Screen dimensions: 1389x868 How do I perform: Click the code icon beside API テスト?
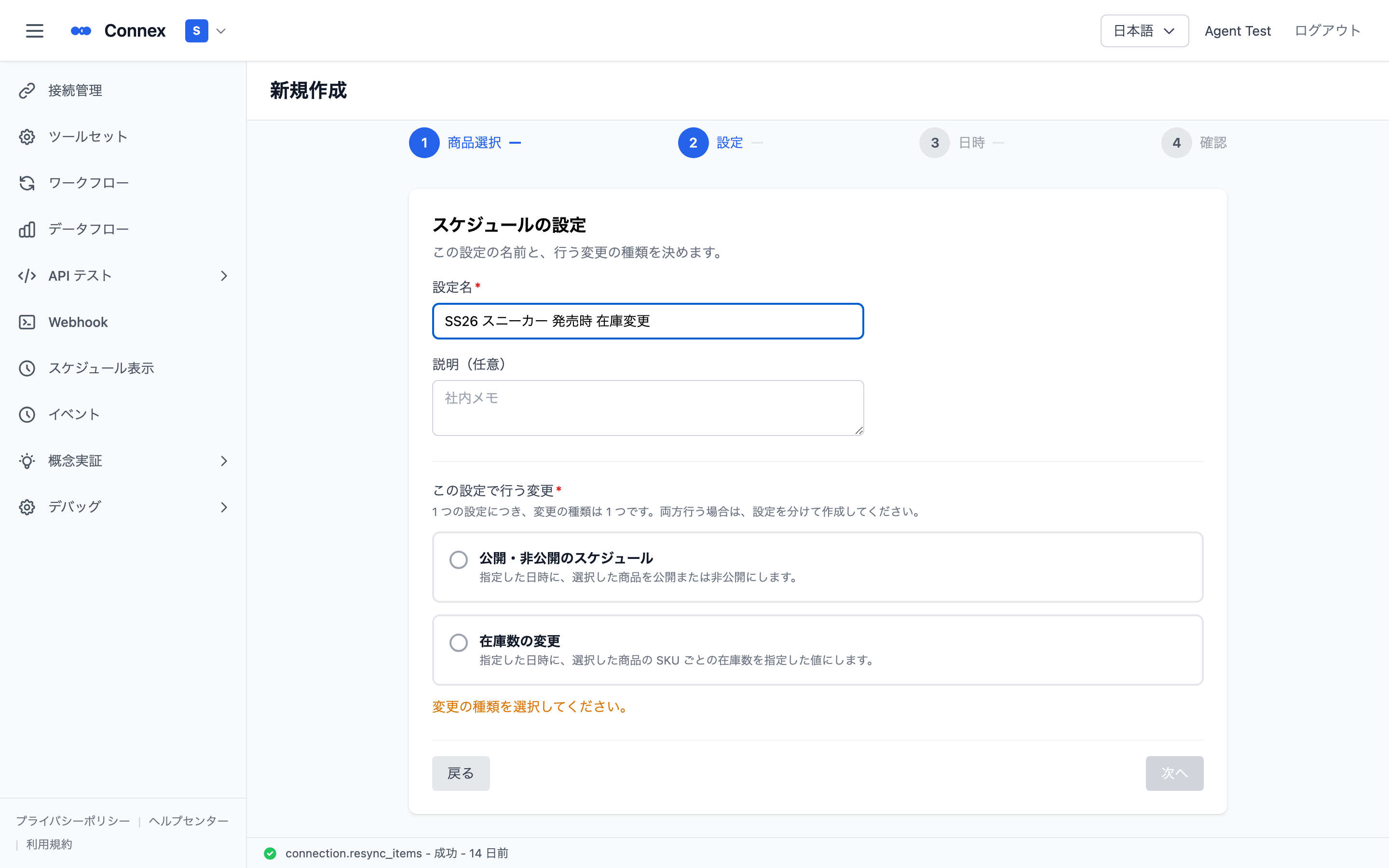tap(27, 275)
